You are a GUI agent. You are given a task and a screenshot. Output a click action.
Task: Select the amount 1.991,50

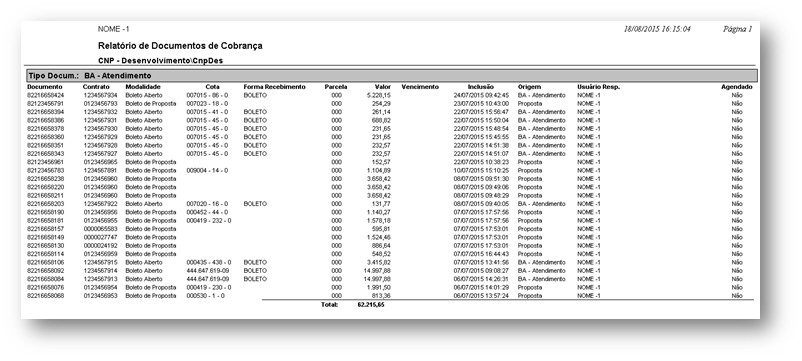point(379,287)
